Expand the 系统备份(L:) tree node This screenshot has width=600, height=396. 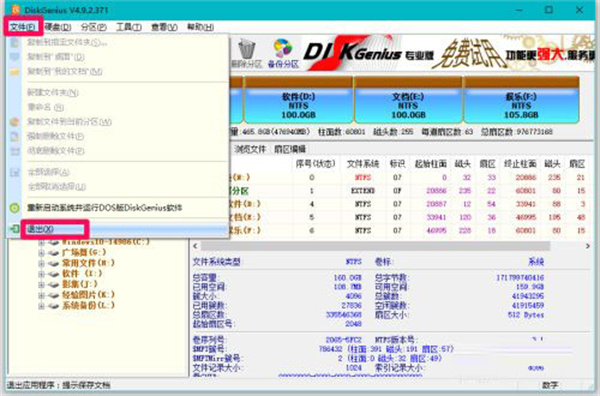coord(41,306)
